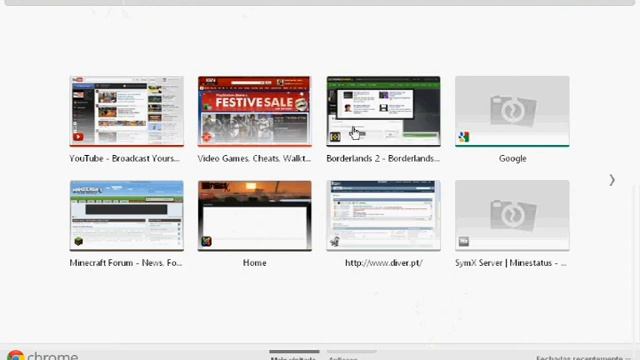
Task: Click the red favicon on Video Games tile
Action: (x=207, y=137)
